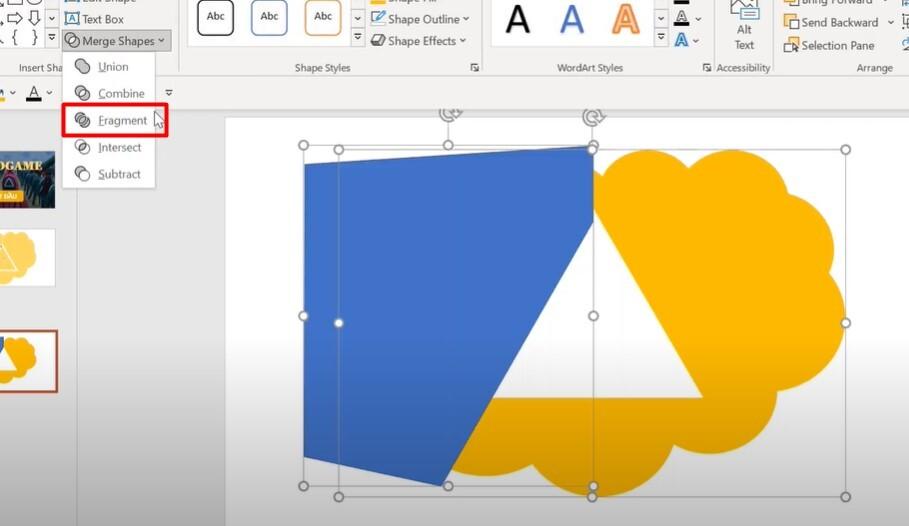Image resolution: width=909 pixels, height=526 pixels.
Task: Open the Alt Text pane
Action: pyautogui.click(x=744, y=26)
